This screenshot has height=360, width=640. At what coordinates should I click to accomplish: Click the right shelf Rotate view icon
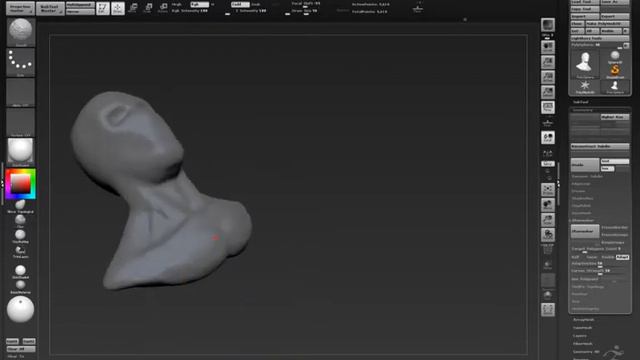(548, 235)
